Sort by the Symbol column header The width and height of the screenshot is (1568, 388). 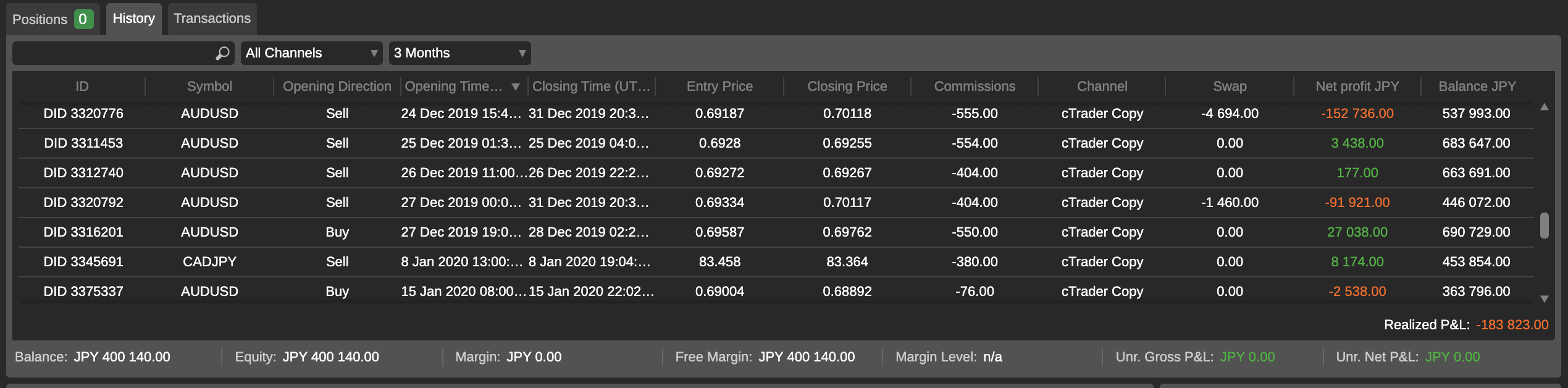click(x=209, y=86)
